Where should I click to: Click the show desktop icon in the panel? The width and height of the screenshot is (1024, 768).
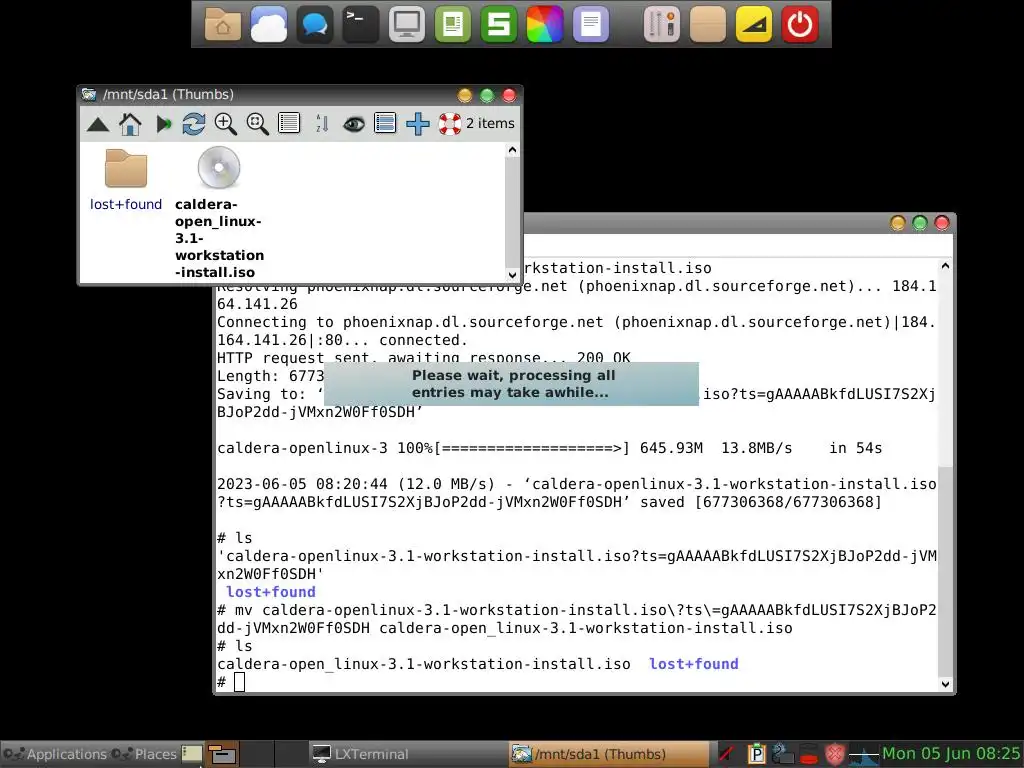pos(192,754)
